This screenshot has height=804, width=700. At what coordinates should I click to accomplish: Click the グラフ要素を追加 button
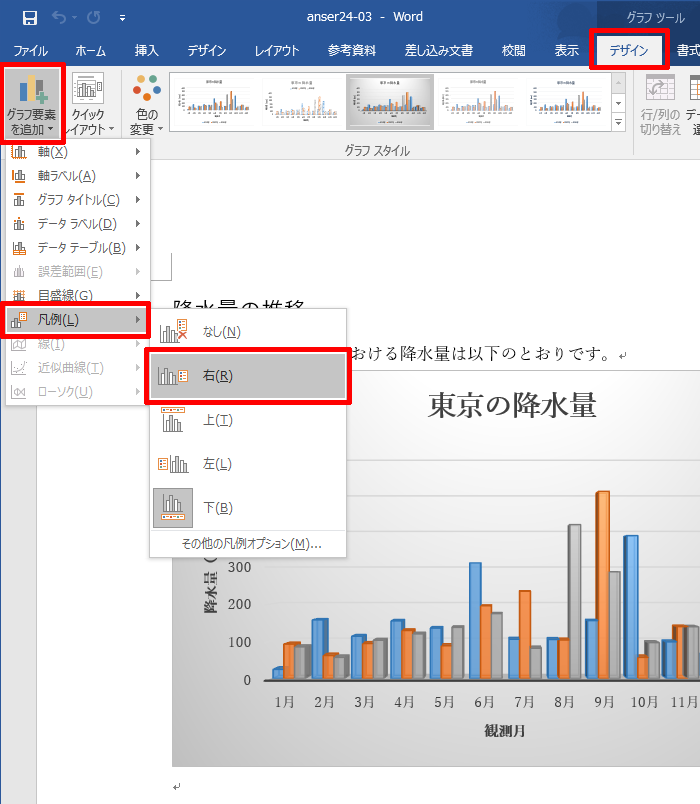[32, 104]
